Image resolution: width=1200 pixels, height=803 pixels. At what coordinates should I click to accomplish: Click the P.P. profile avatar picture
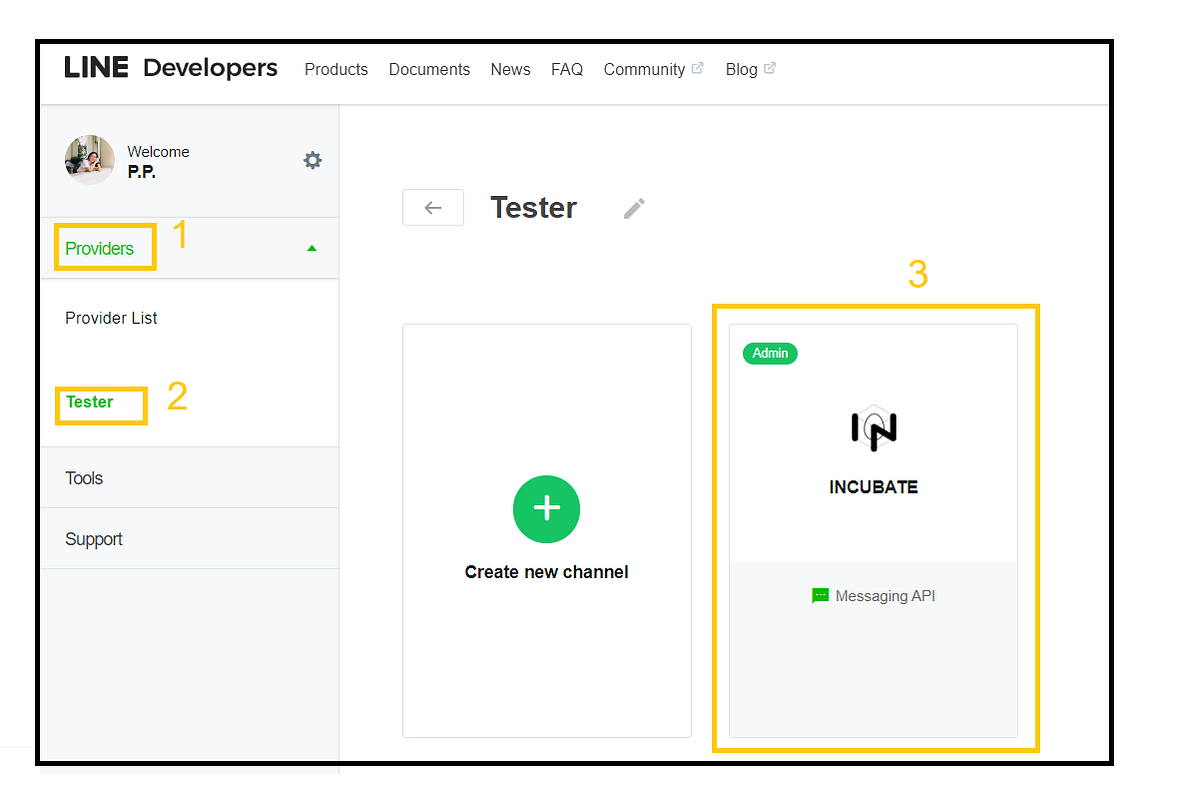89,160
